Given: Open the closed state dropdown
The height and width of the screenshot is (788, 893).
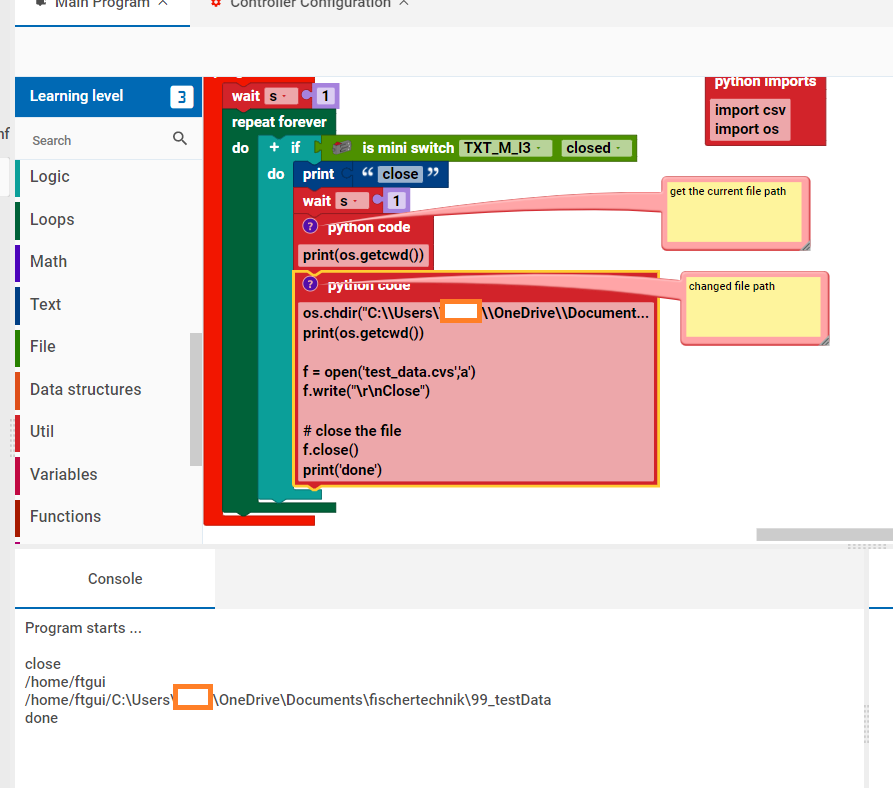Looking at the screenshot, I should [x=596, y=148].
